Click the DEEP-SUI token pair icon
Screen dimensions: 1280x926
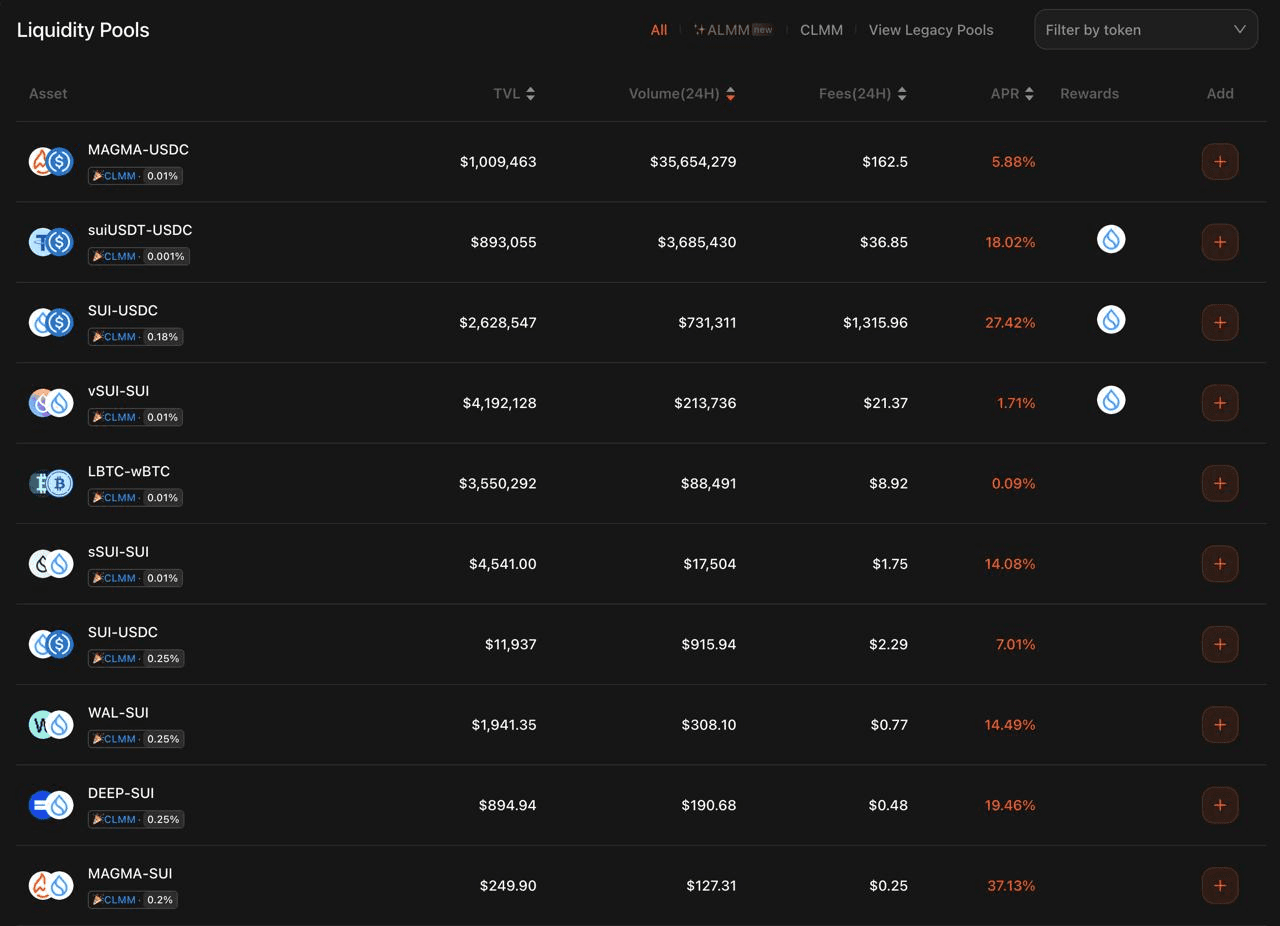[51, 805]
